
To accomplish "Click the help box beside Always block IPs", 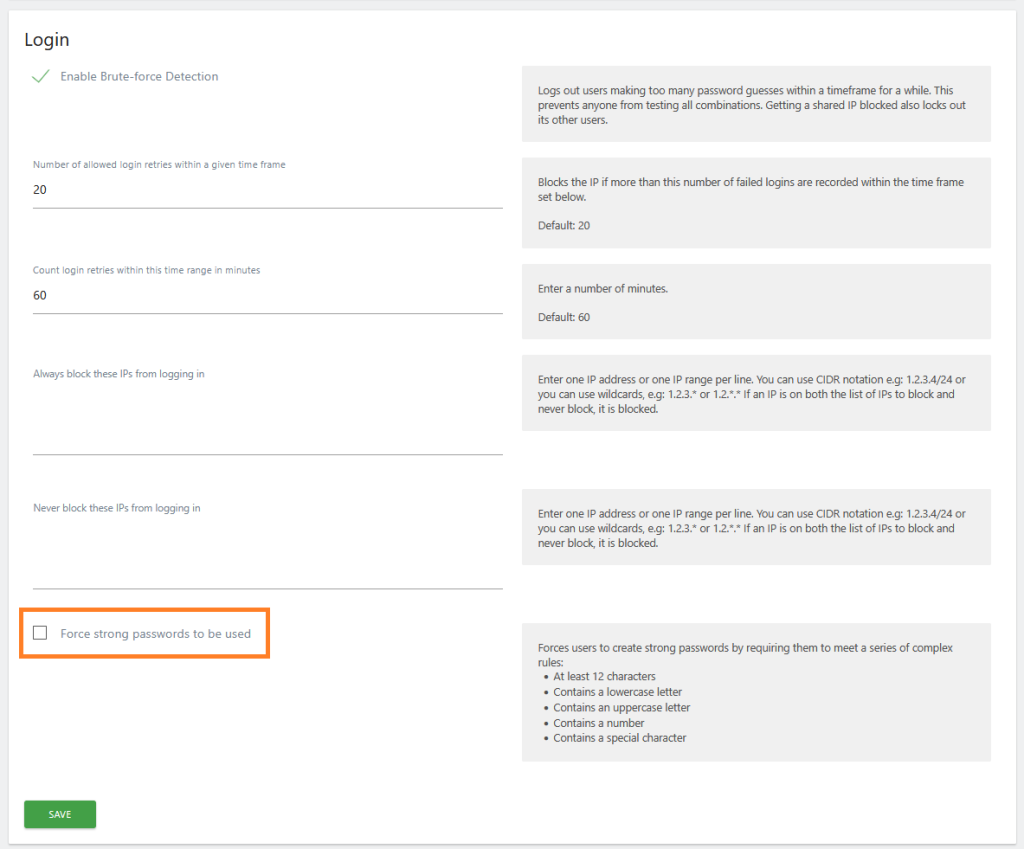I will (755, 393).
